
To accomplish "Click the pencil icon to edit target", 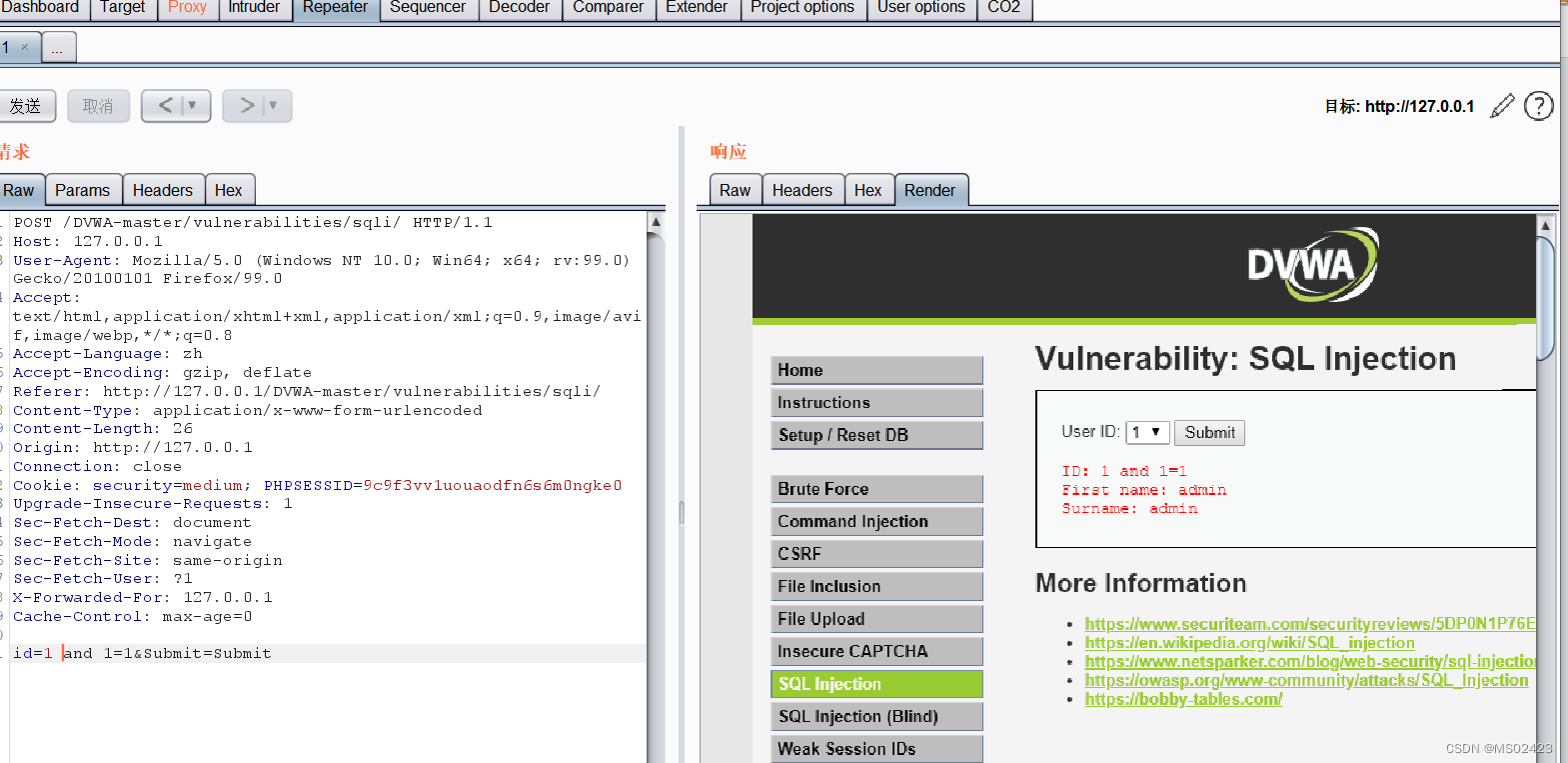I will pos(1502,106).
